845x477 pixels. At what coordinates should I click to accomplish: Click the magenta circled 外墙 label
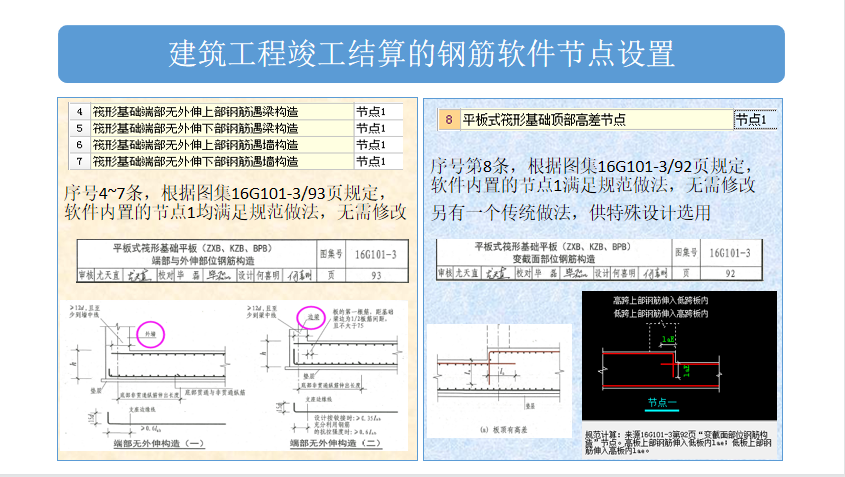pos(150,334)
